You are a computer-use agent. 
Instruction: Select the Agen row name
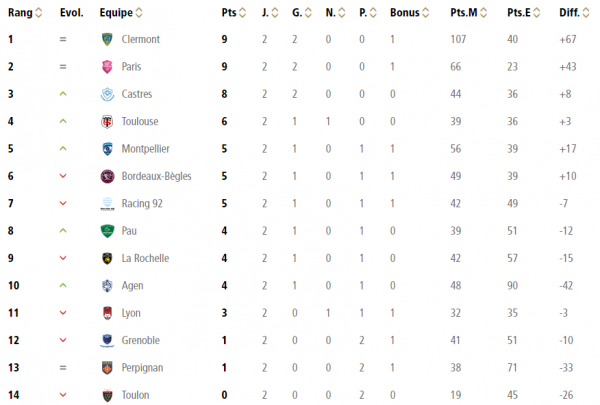click(x=132, y=286)
